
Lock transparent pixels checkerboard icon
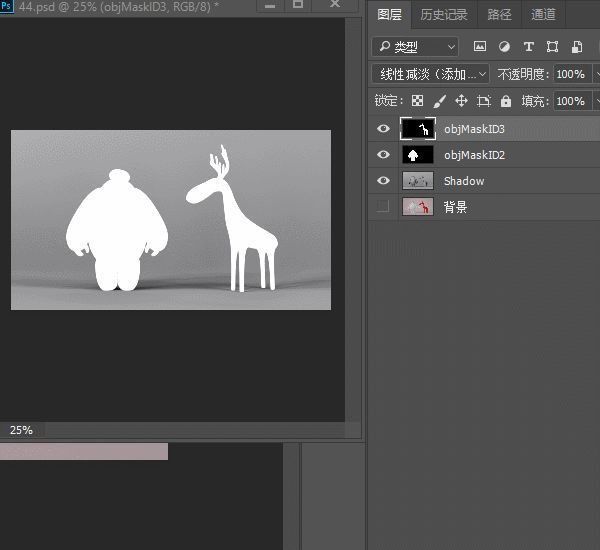[417, 101]
